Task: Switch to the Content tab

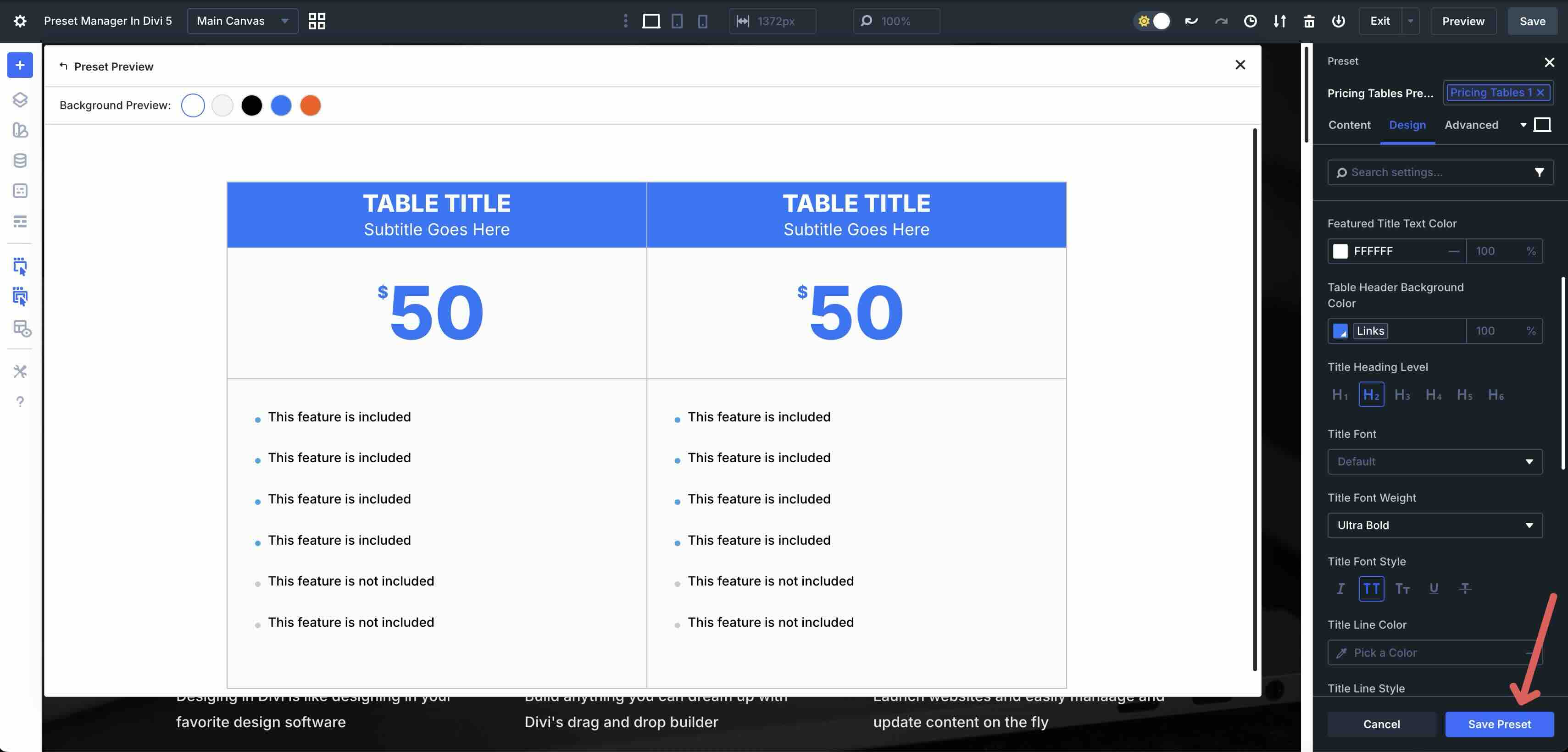Action: coord(1349,125)
